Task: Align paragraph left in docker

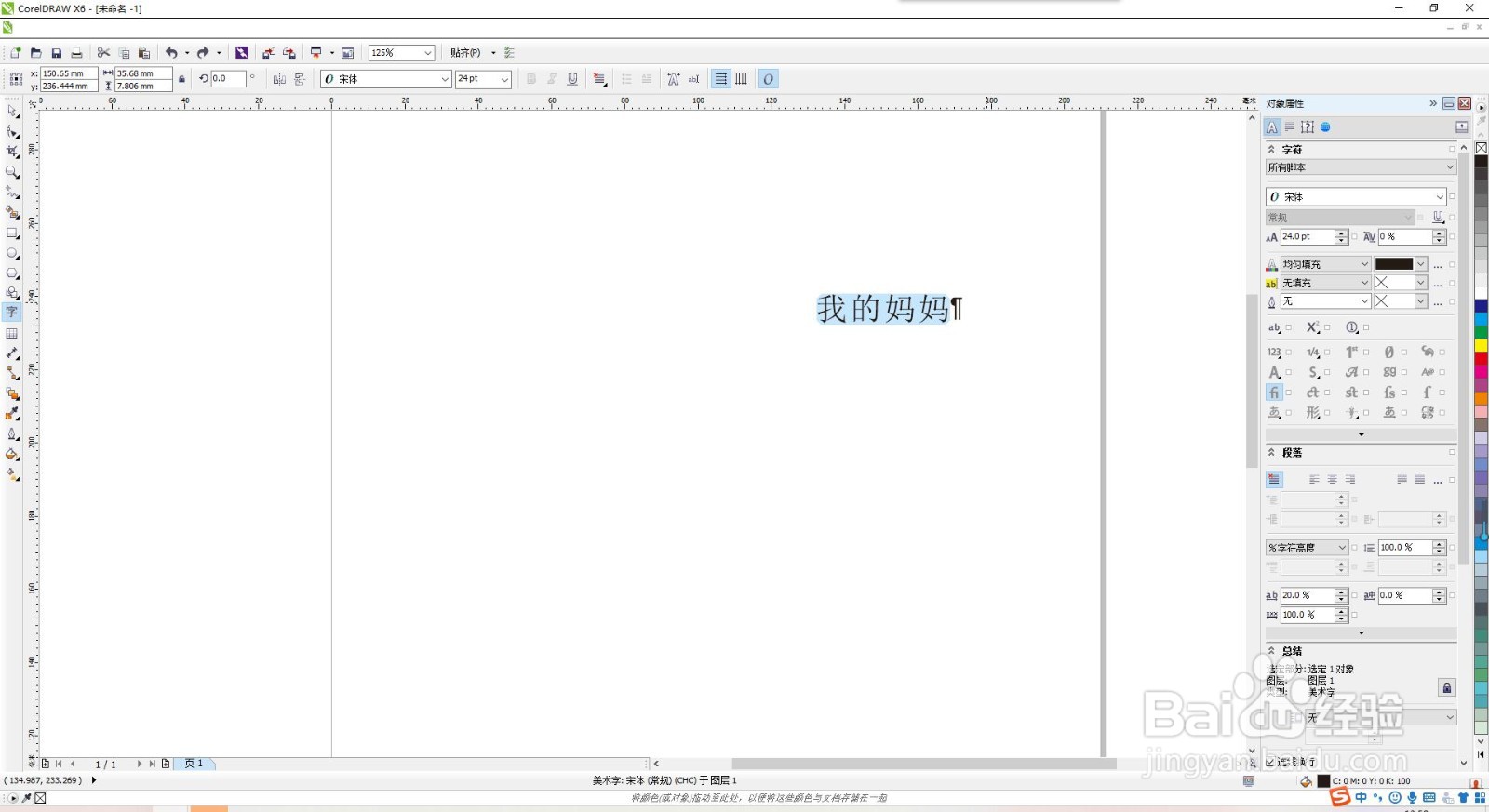Action: pyautogui.click(x=1314, y=480)
